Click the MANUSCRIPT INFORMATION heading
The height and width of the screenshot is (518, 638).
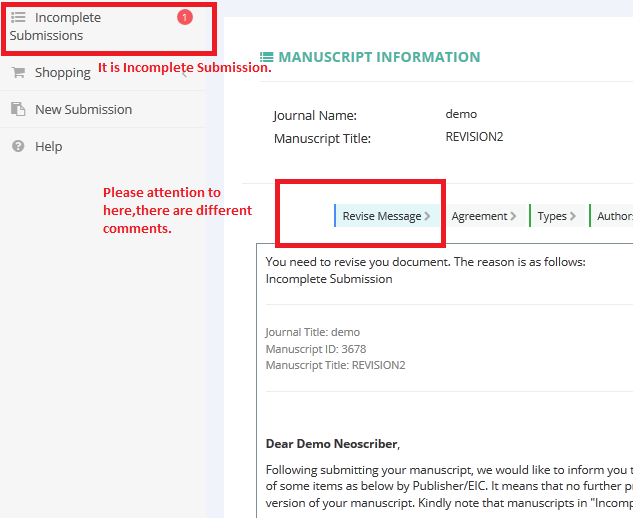coord(379,57)
